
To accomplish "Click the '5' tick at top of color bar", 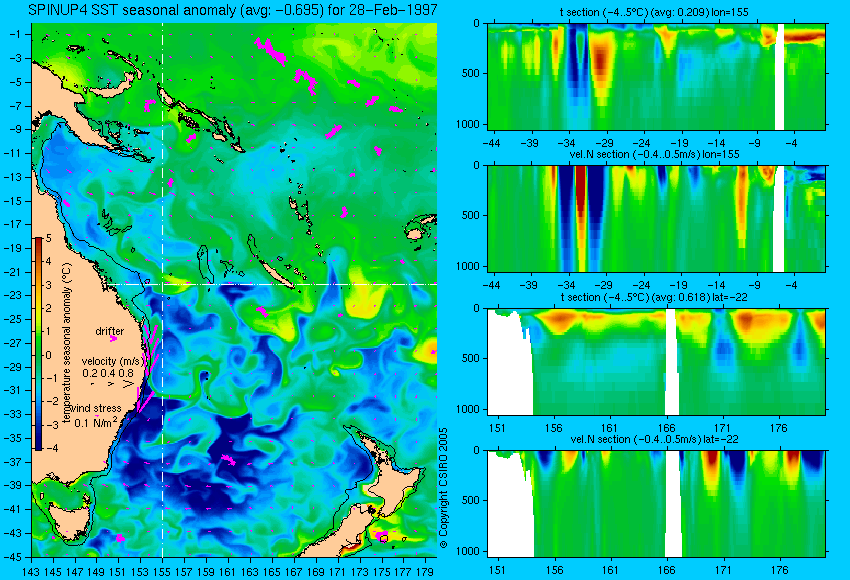I will point(48,238).
